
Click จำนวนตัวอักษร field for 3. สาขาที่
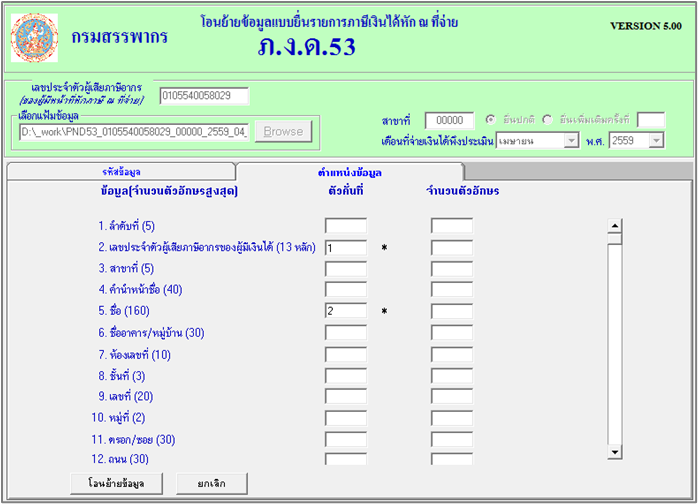[x=452, y=269]
